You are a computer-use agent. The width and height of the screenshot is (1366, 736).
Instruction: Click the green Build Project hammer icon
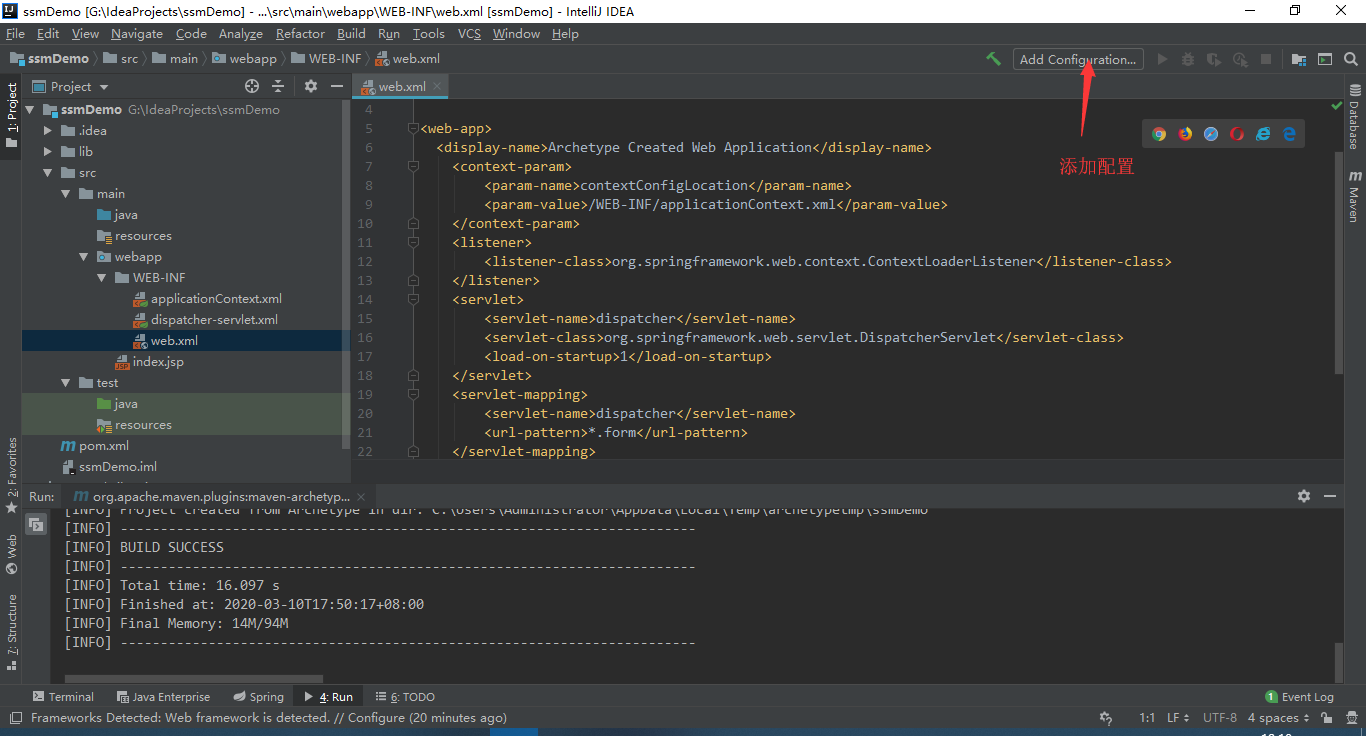993,59
